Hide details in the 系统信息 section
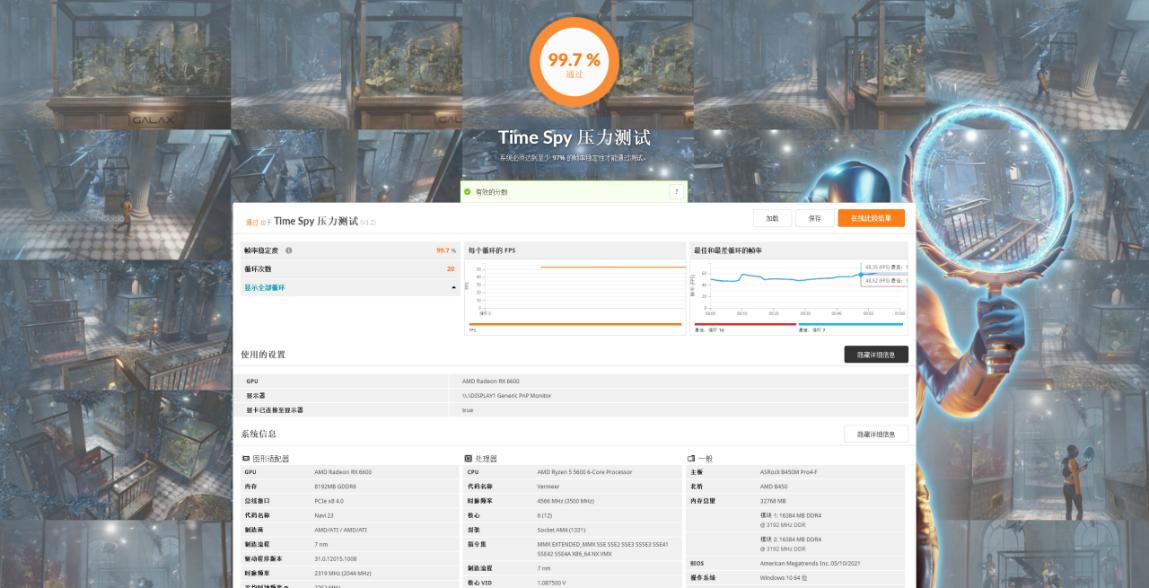 pyautogui.click(x=876, y=434)
